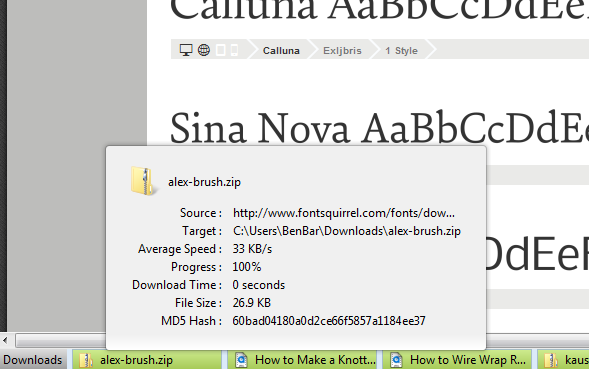589x369 pixels.
Task: Open the Calluna font link
Action: 281,50
